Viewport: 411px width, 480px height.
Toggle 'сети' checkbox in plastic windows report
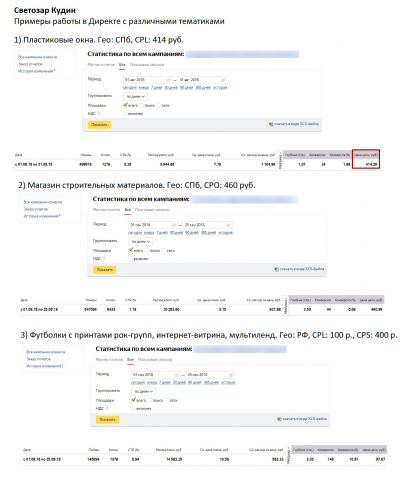tap(159, 106)
